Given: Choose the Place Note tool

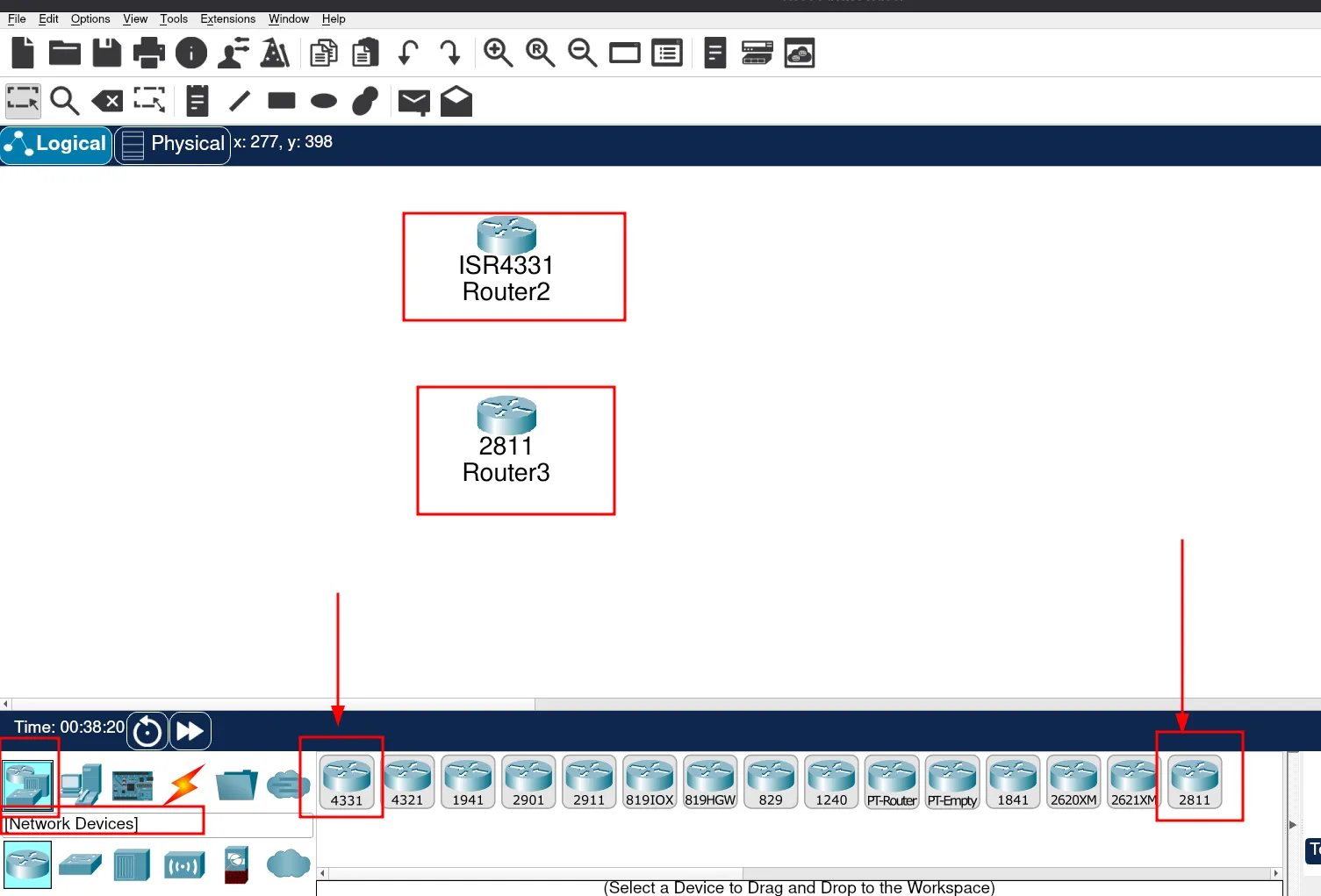Looking at the screenshot, I should click(197, 102).
